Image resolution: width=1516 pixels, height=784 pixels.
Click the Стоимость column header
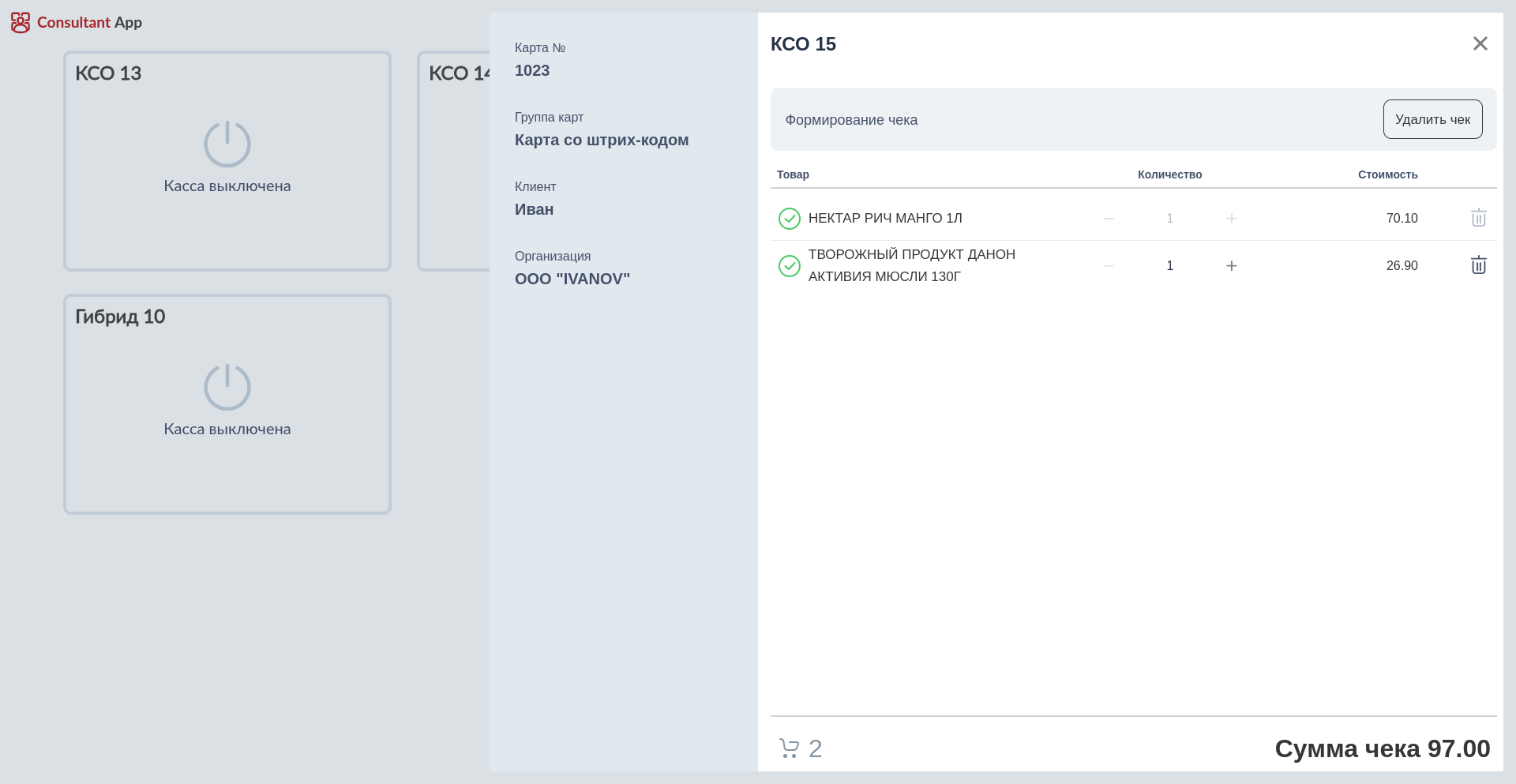pos(1387,174)
